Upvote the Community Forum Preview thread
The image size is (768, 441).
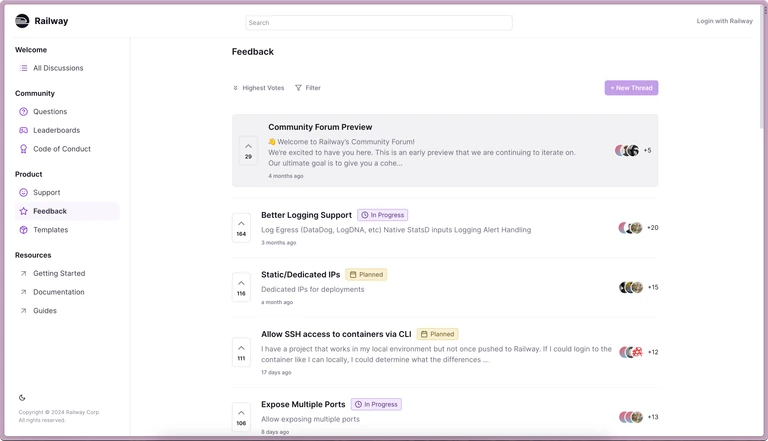pos(248,151)
